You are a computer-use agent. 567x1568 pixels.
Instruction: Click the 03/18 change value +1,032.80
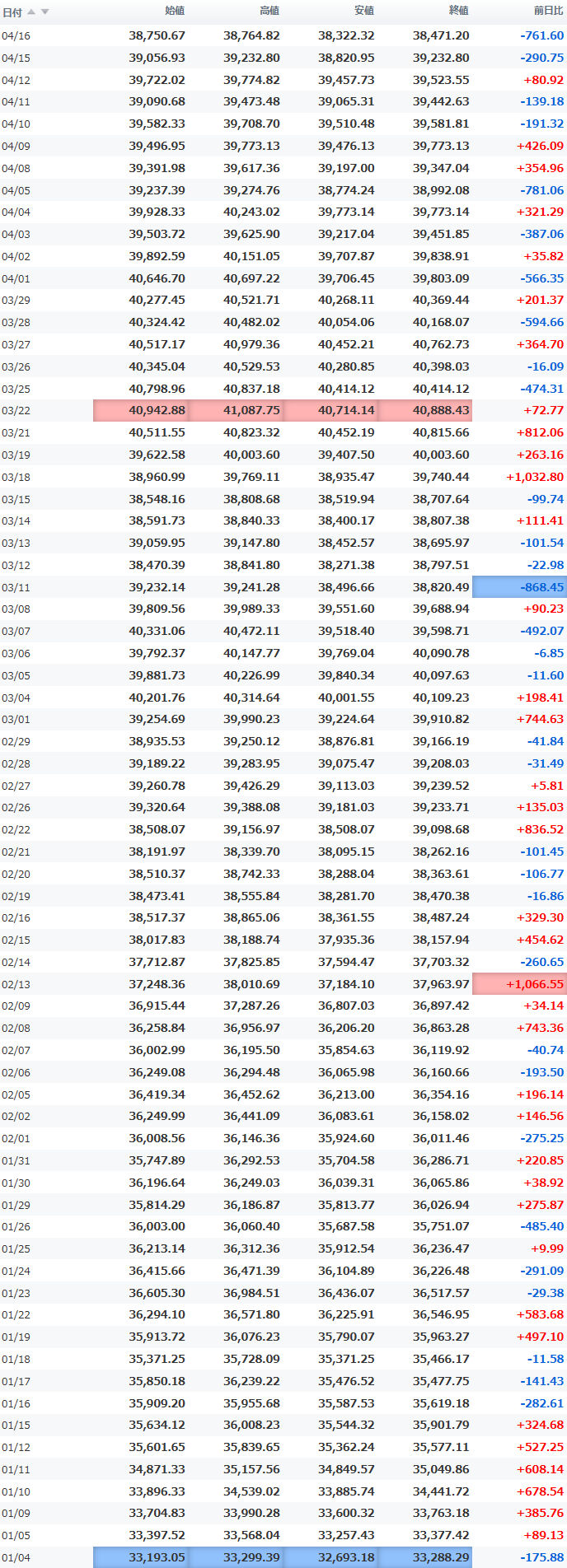point(535,477)
